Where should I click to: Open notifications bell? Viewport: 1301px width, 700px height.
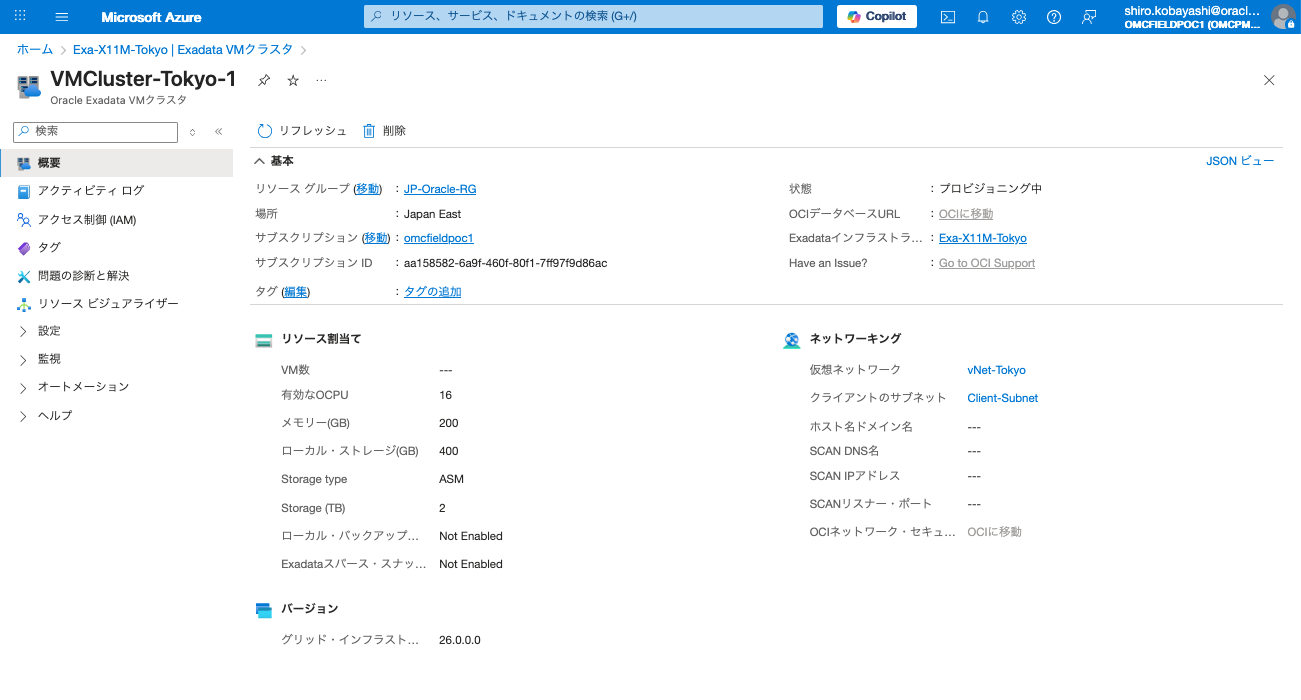click(983, 17)
